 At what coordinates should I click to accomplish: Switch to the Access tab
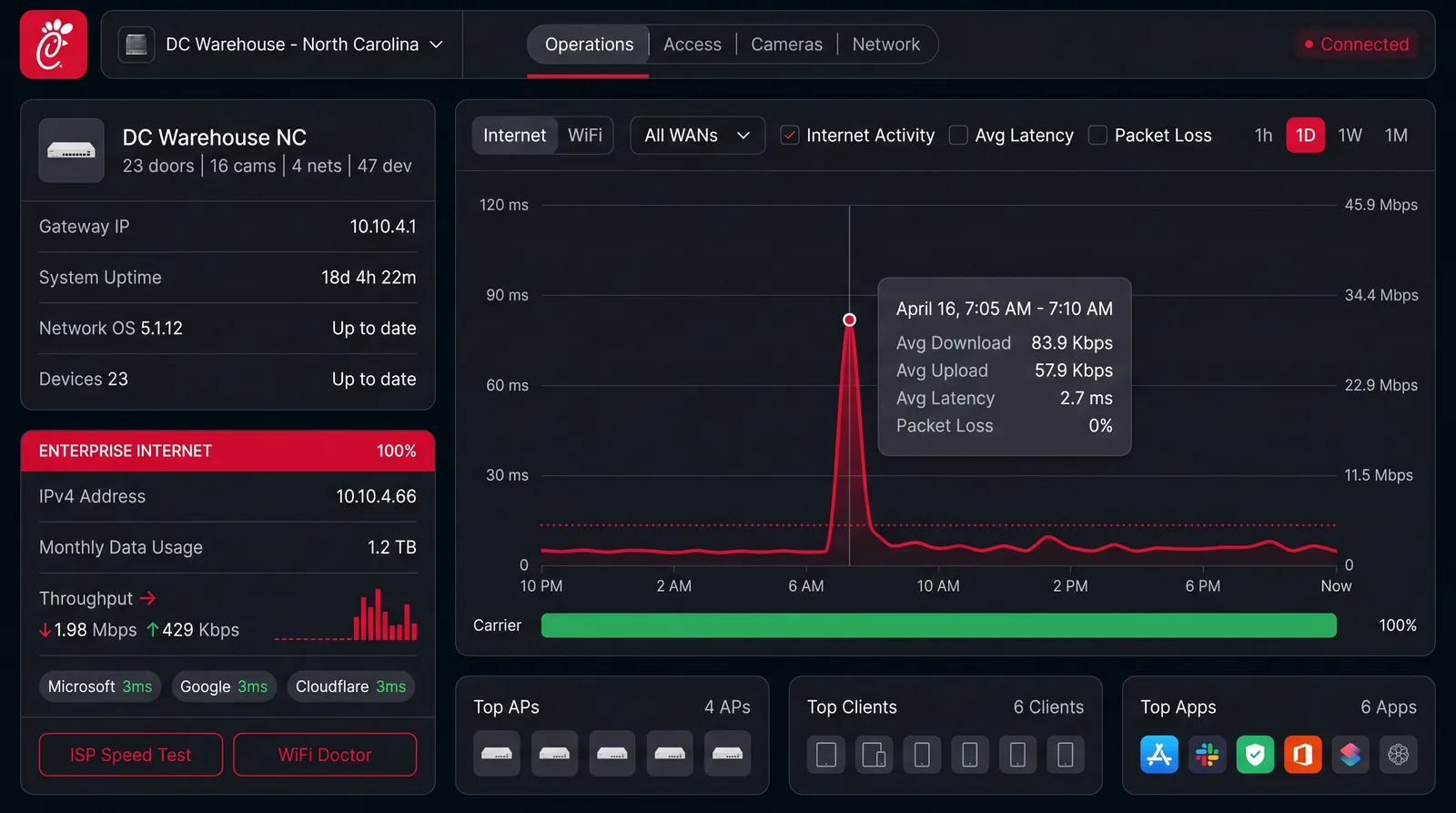(693, 45)
